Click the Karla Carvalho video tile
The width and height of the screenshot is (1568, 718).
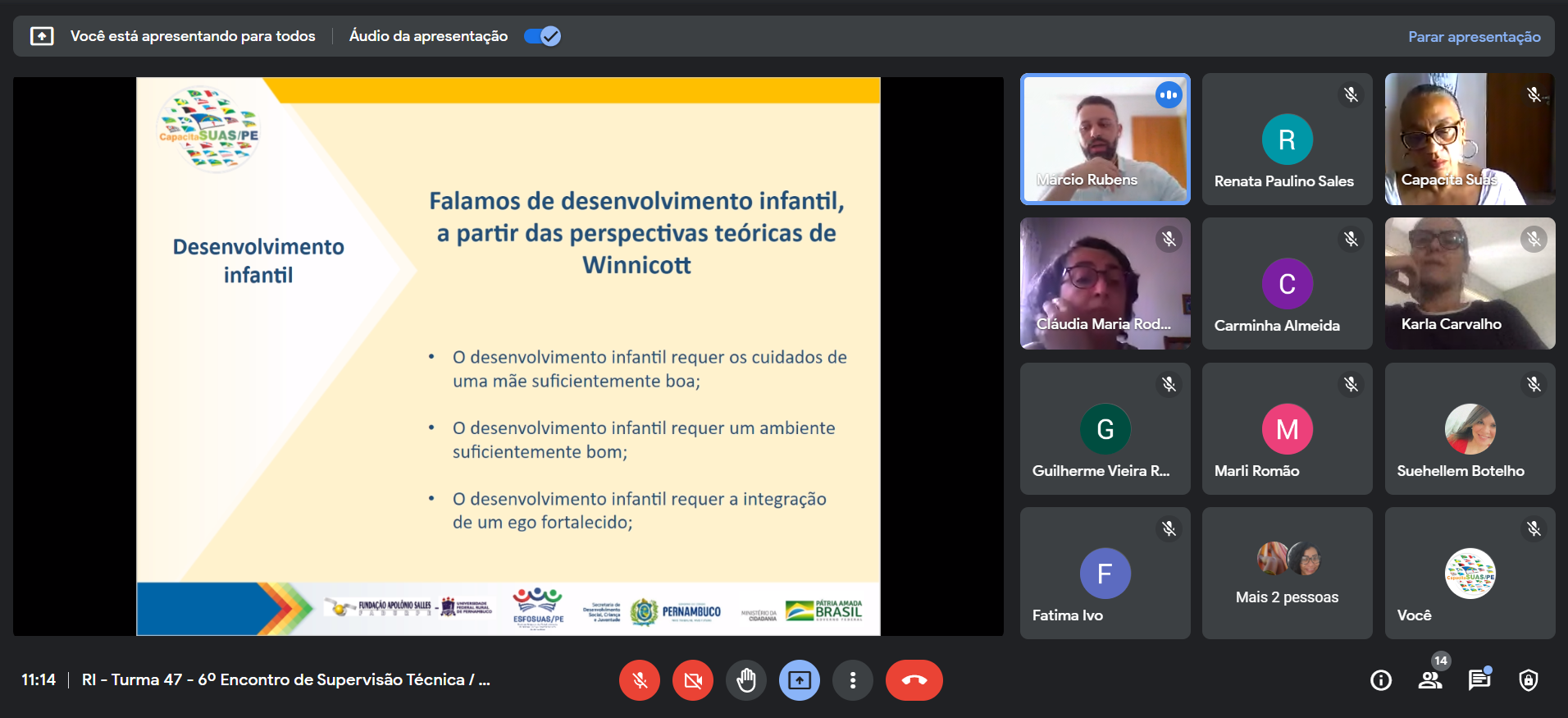[1470, 283]
